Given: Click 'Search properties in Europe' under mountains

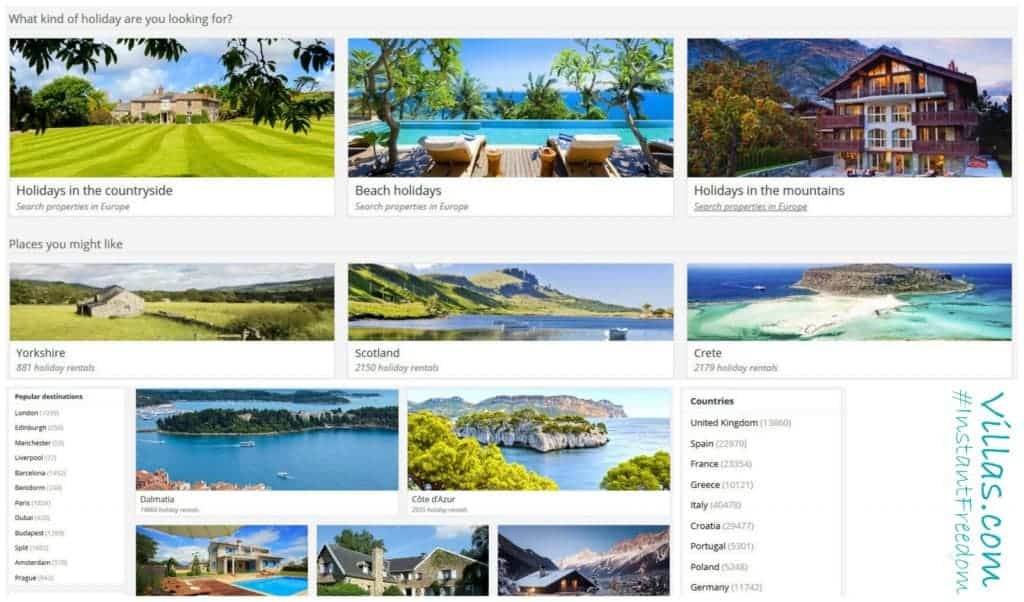Looking at the screenshot, I should point(750,206).
